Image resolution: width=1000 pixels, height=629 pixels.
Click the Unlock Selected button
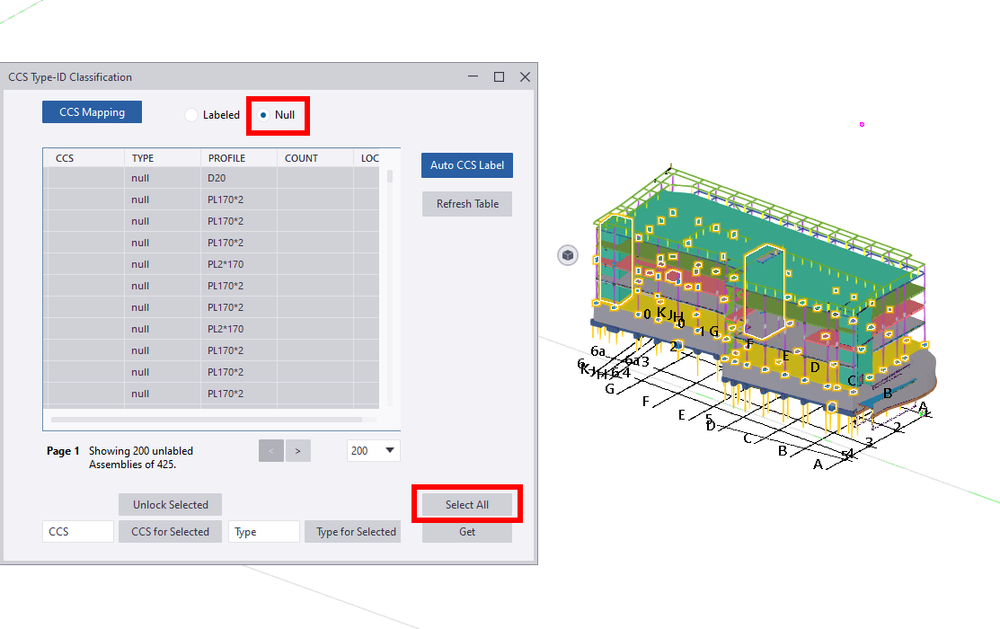[170, 504]
